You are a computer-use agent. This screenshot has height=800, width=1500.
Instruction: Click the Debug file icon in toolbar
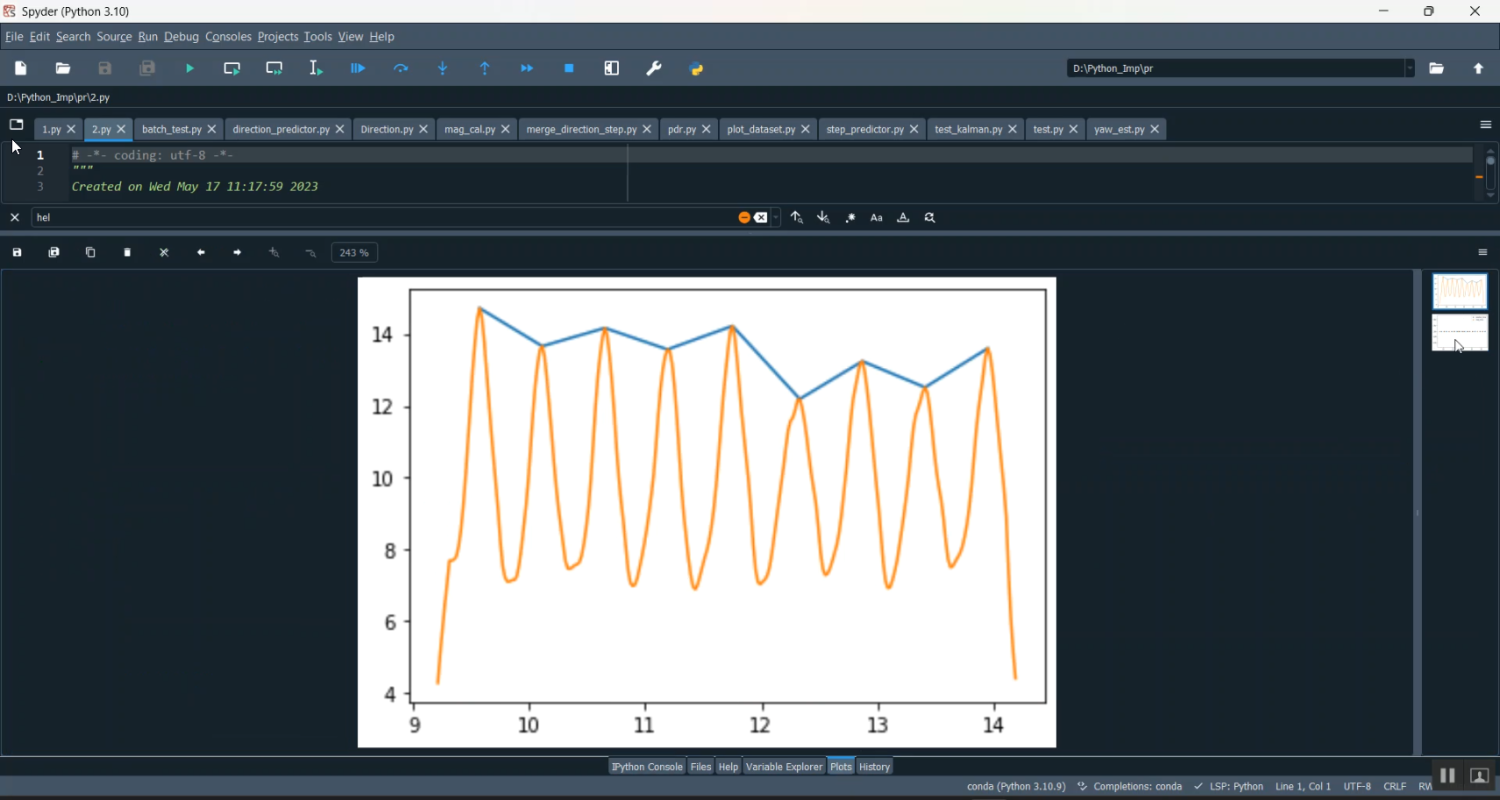(358, 69)
